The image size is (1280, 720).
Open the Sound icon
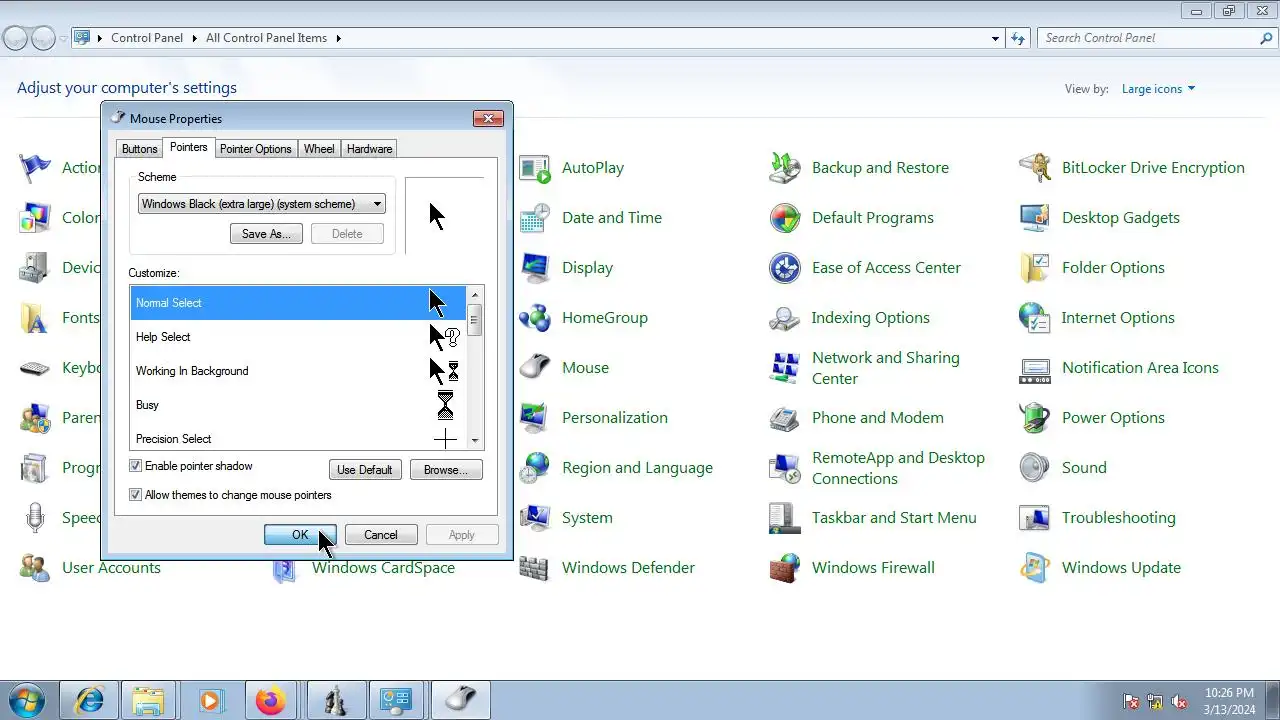(1035, 468)
